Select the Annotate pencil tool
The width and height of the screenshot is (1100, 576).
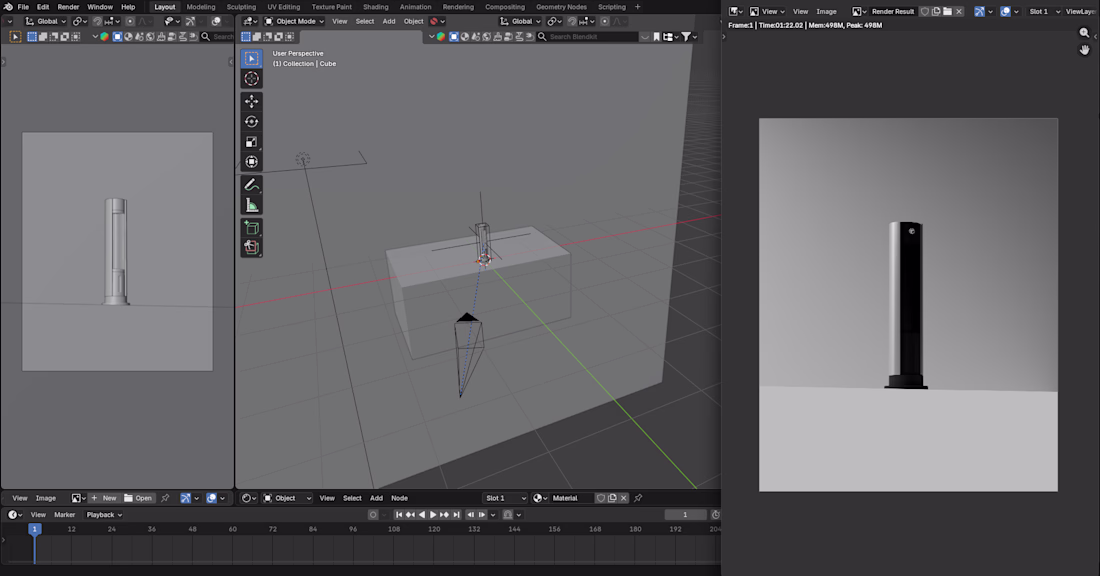click(x=251, y=185)
